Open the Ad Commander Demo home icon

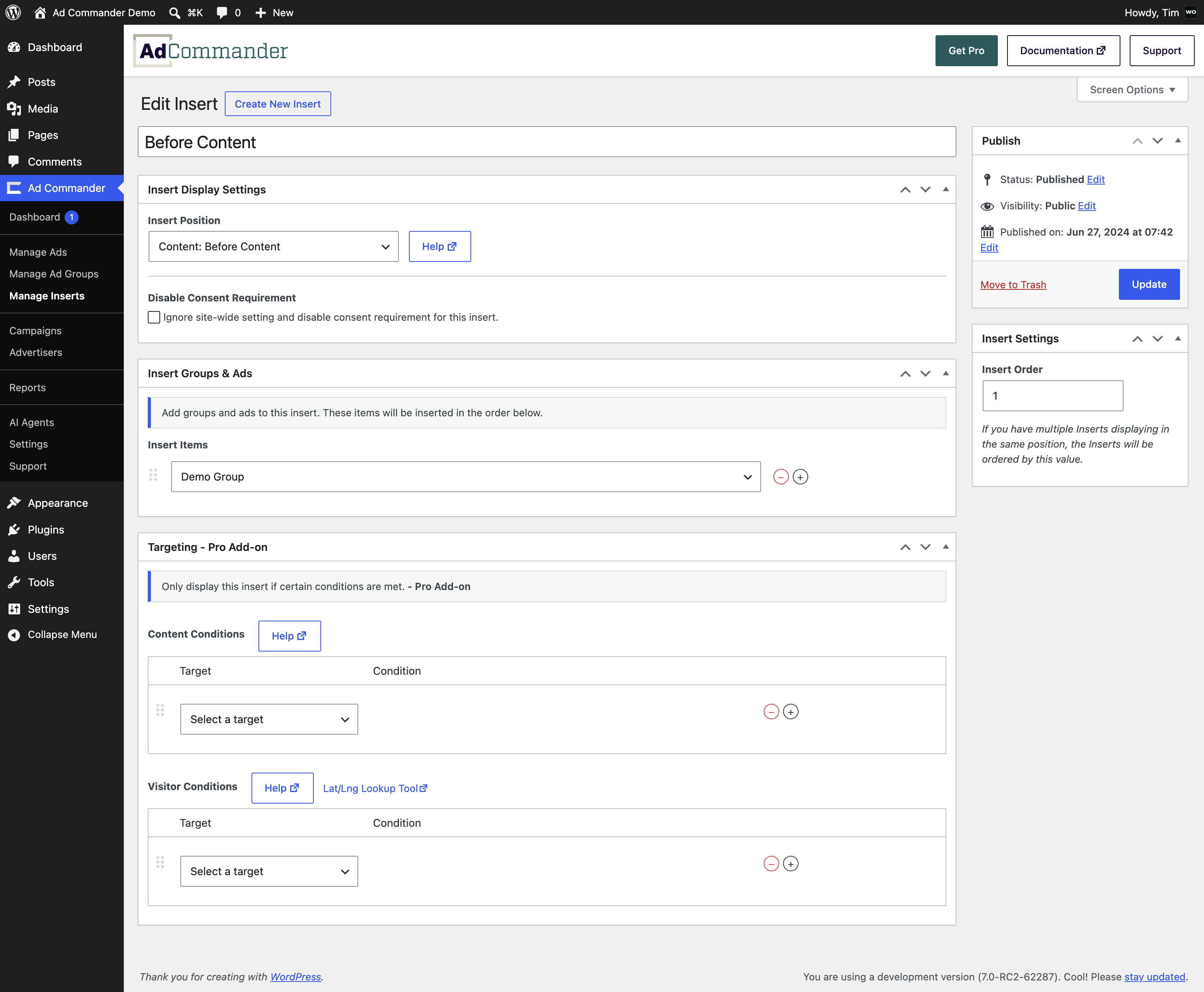[40, 12]
